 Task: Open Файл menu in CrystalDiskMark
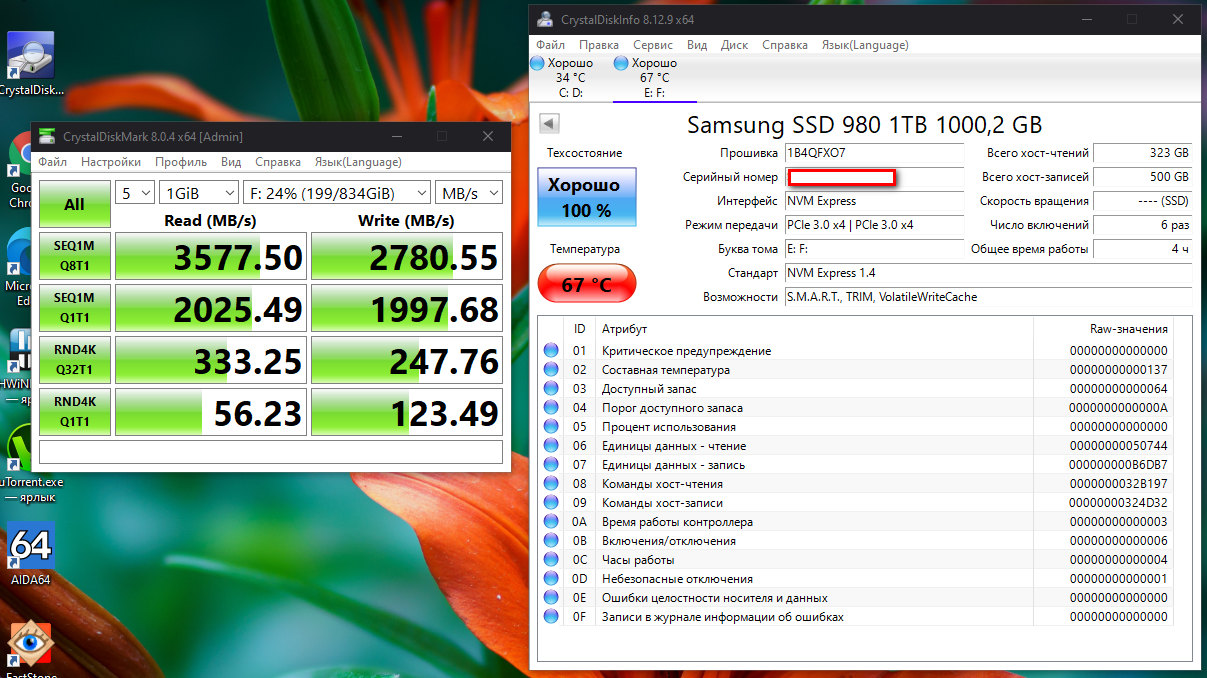(53, 162)
